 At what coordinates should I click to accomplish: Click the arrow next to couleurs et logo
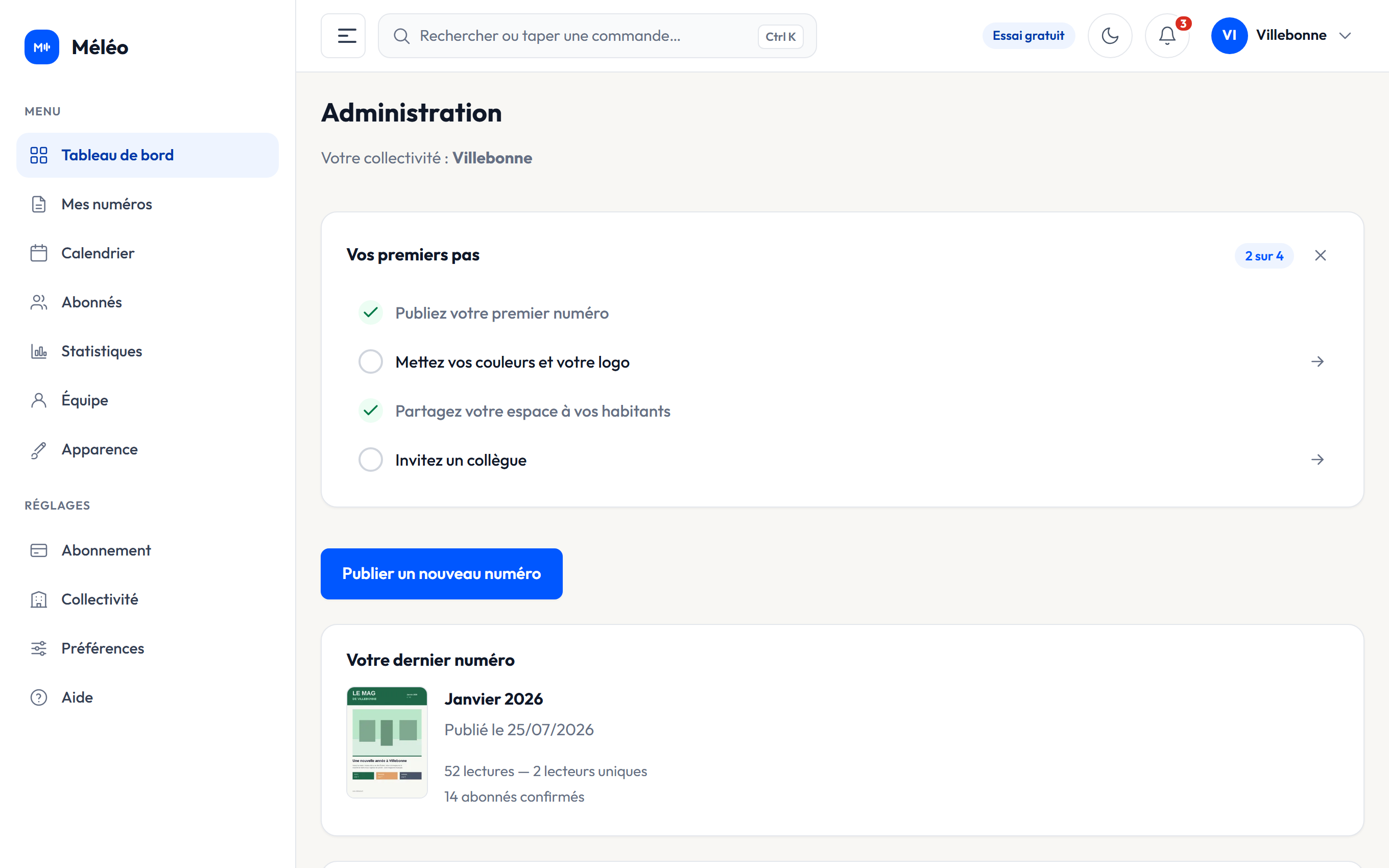pos(1318,361)
